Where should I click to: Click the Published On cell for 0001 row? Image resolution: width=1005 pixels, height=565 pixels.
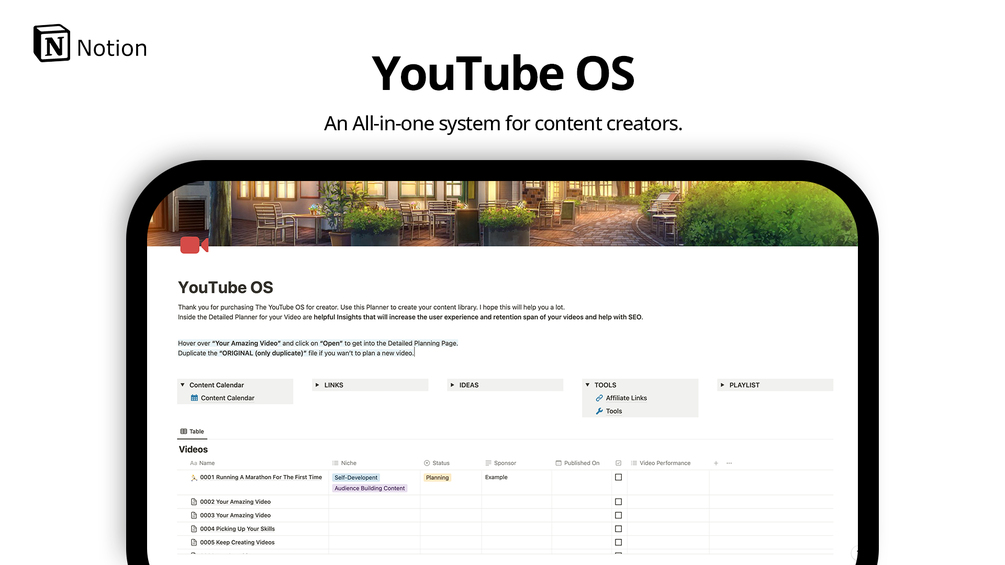coord(581,482)
